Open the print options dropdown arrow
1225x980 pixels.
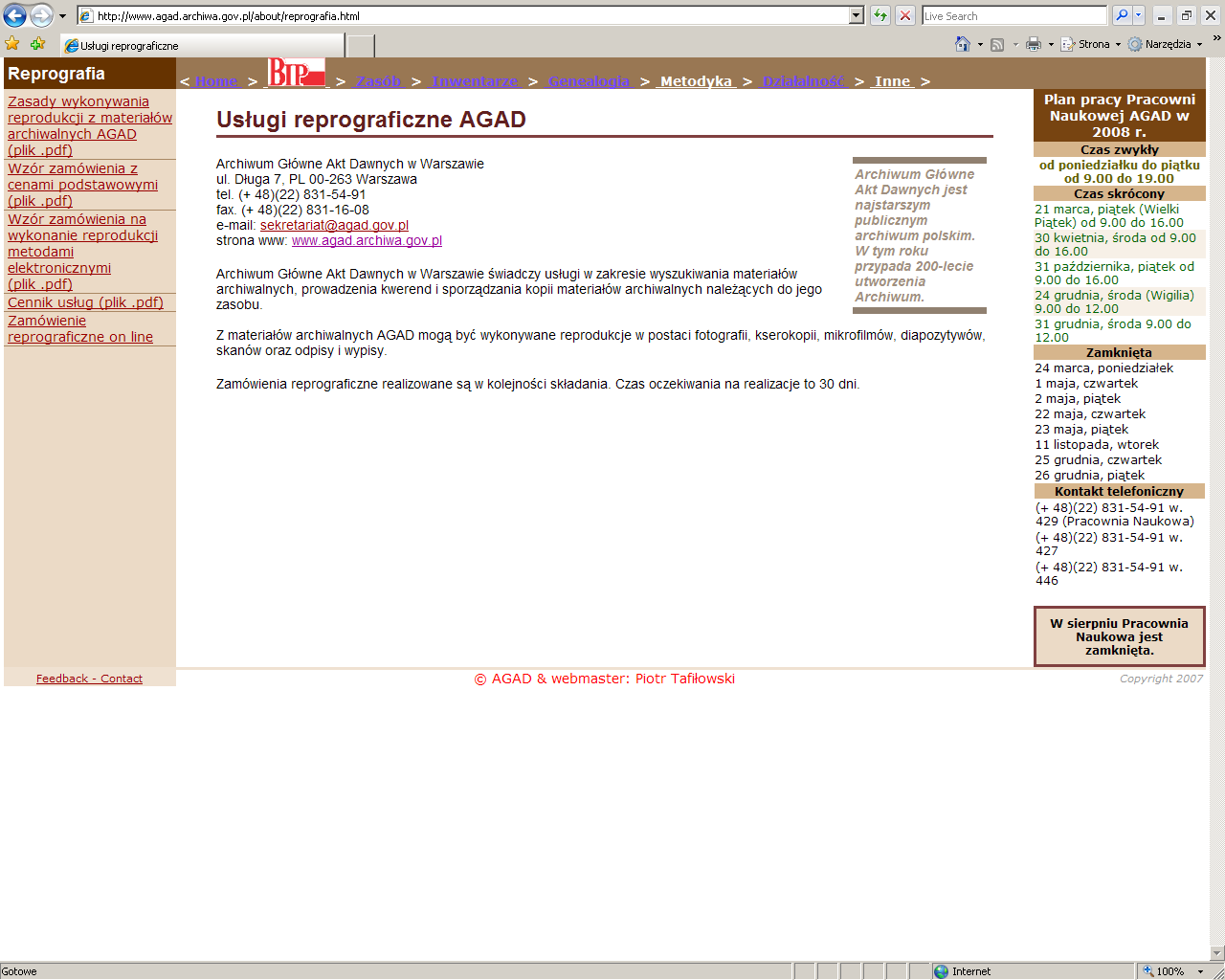1051,45
